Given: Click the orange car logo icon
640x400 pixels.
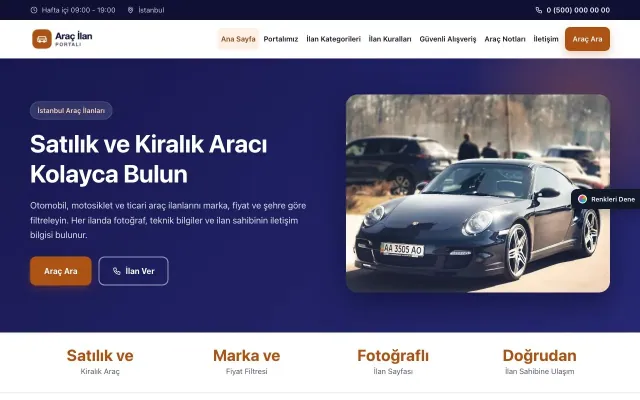Looking at the screenshot, I should pyautogui.click(x=42, y=39).
